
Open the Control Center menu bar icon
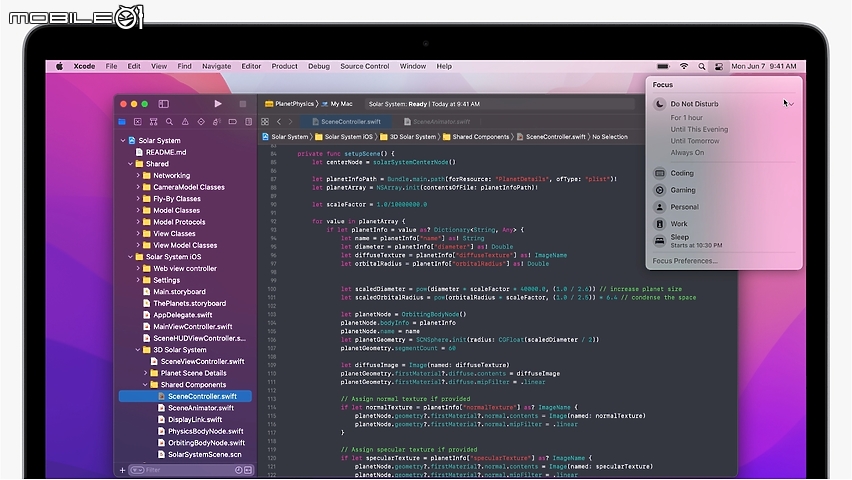click(718, 66)
